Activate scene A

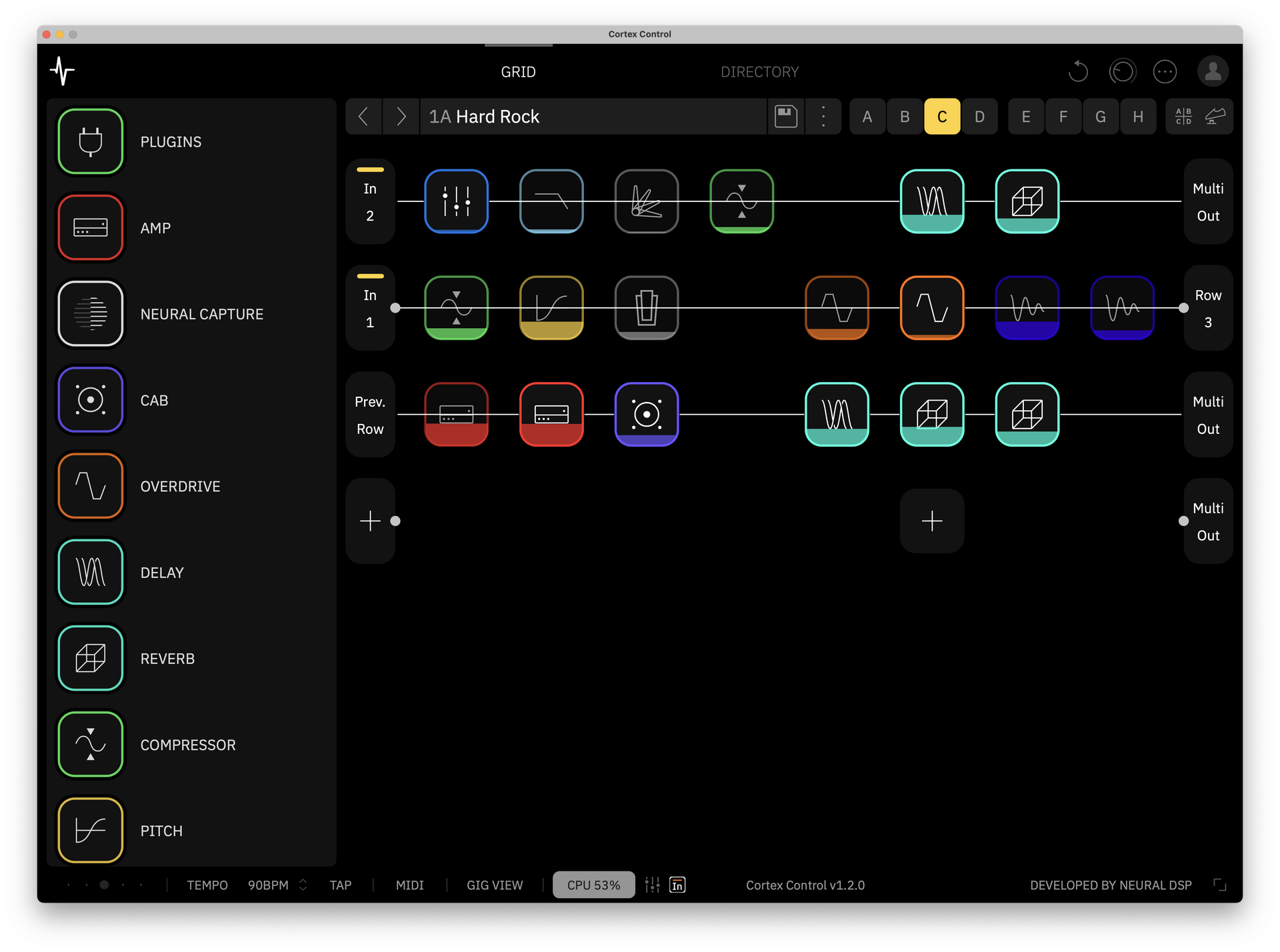tap(867, 117)
